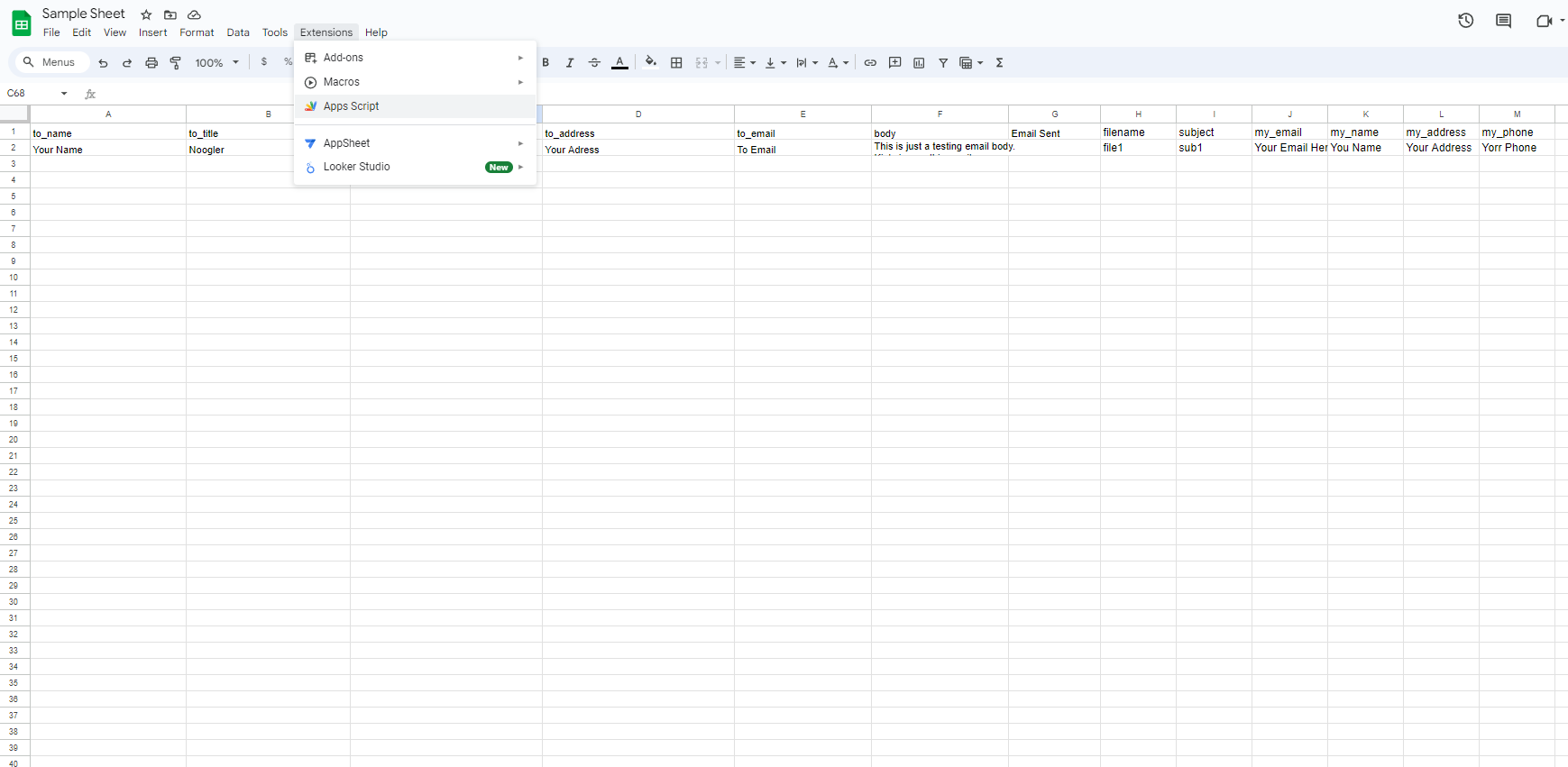Toggle strikethrough formatting
Image resolution: width=1568 pixels, height=767 pixels.
594,63
